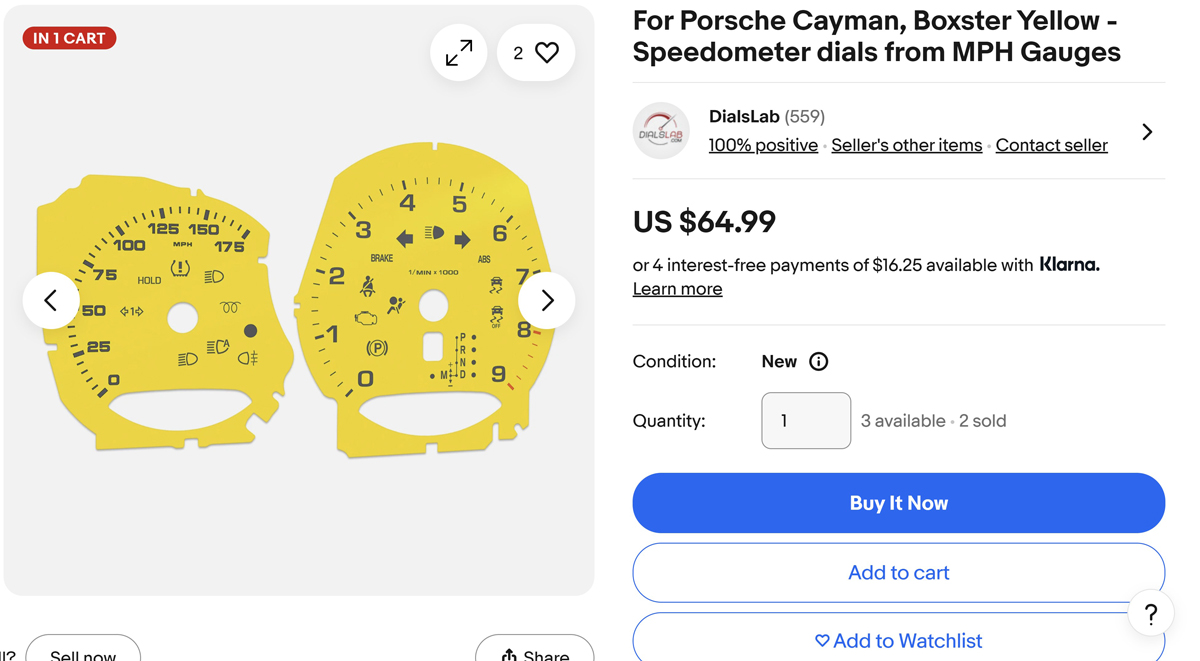Click the heart icon to favorite item

click(546, 53)
